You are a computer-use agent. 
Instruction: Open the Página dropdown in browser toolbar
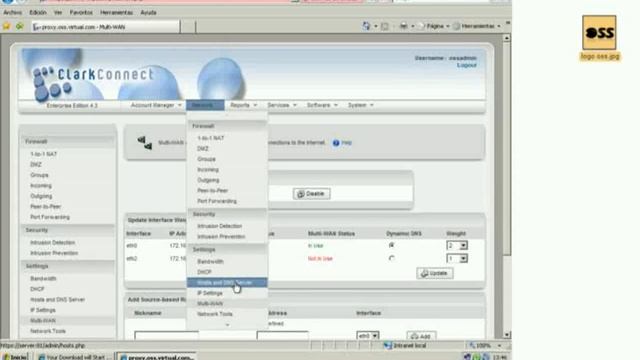point(434,26)
